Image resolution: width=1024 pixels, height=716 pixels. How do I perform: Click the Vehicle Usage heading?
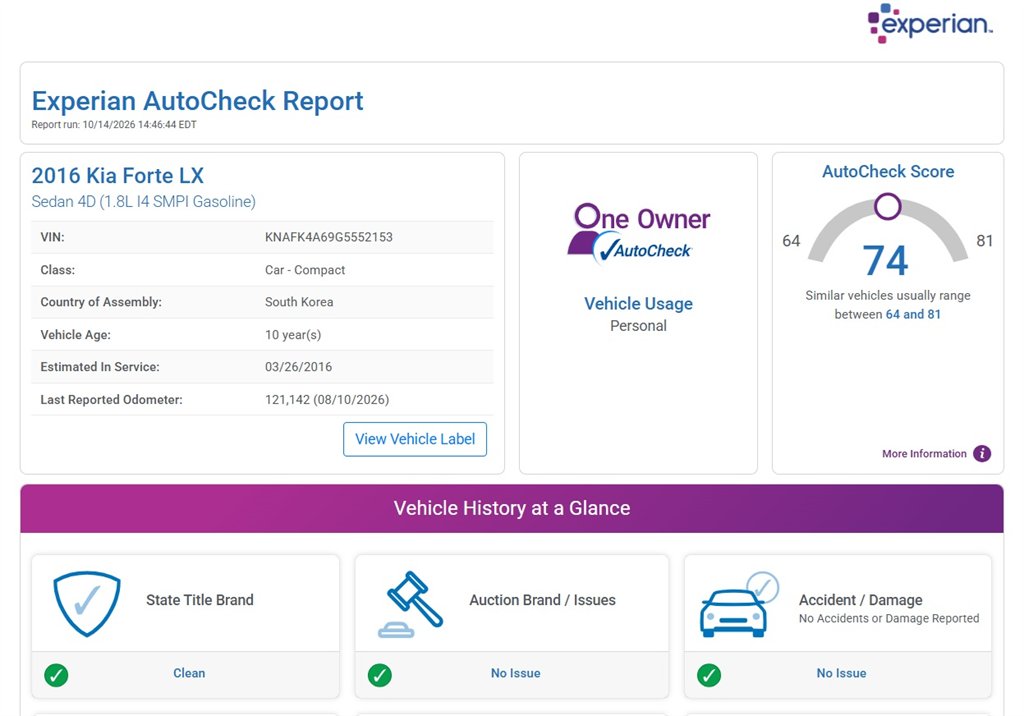(x=638, y=304)
